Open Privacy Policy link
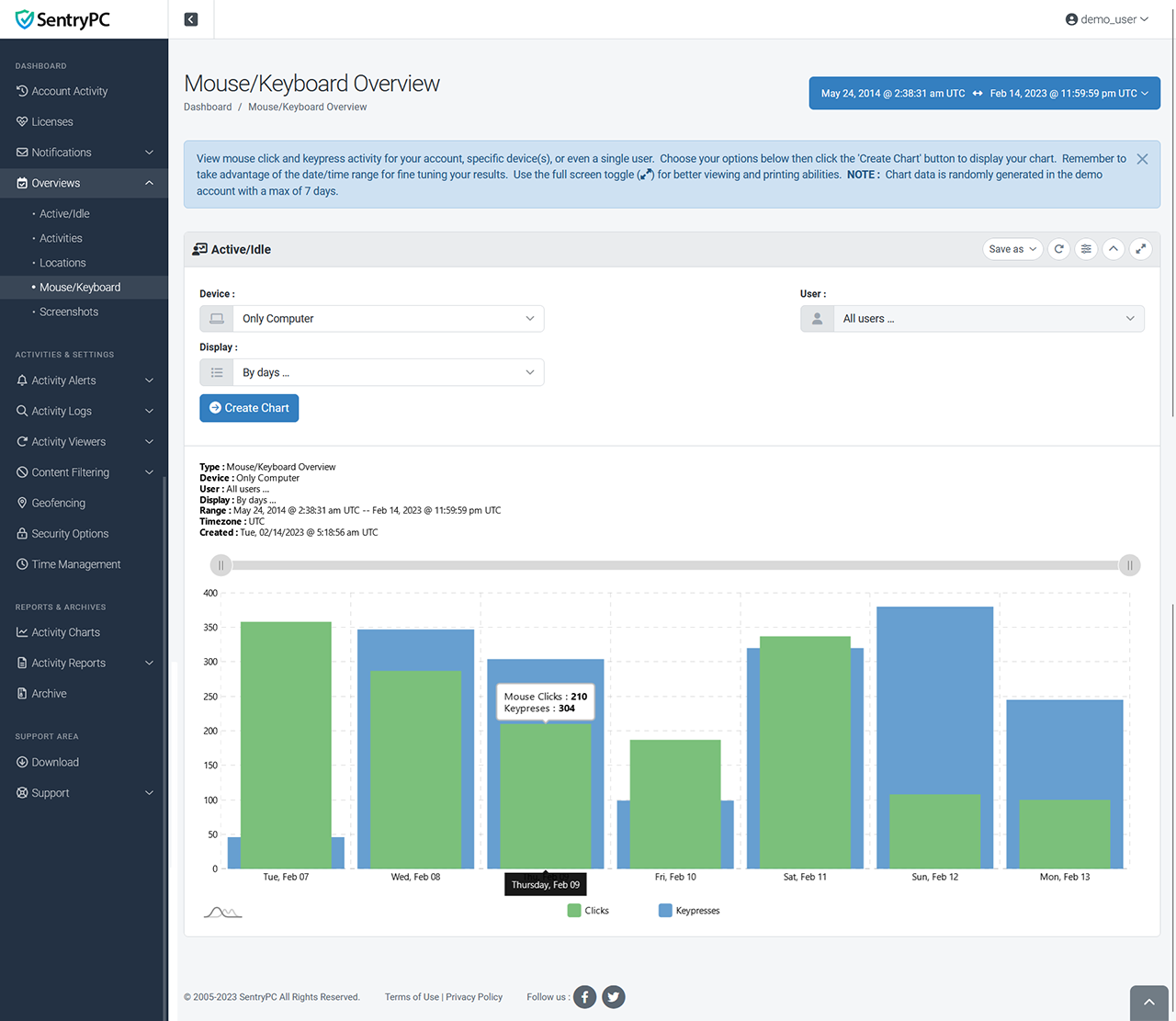This screenshot has height=1021, width=1176. pos(474,997)
